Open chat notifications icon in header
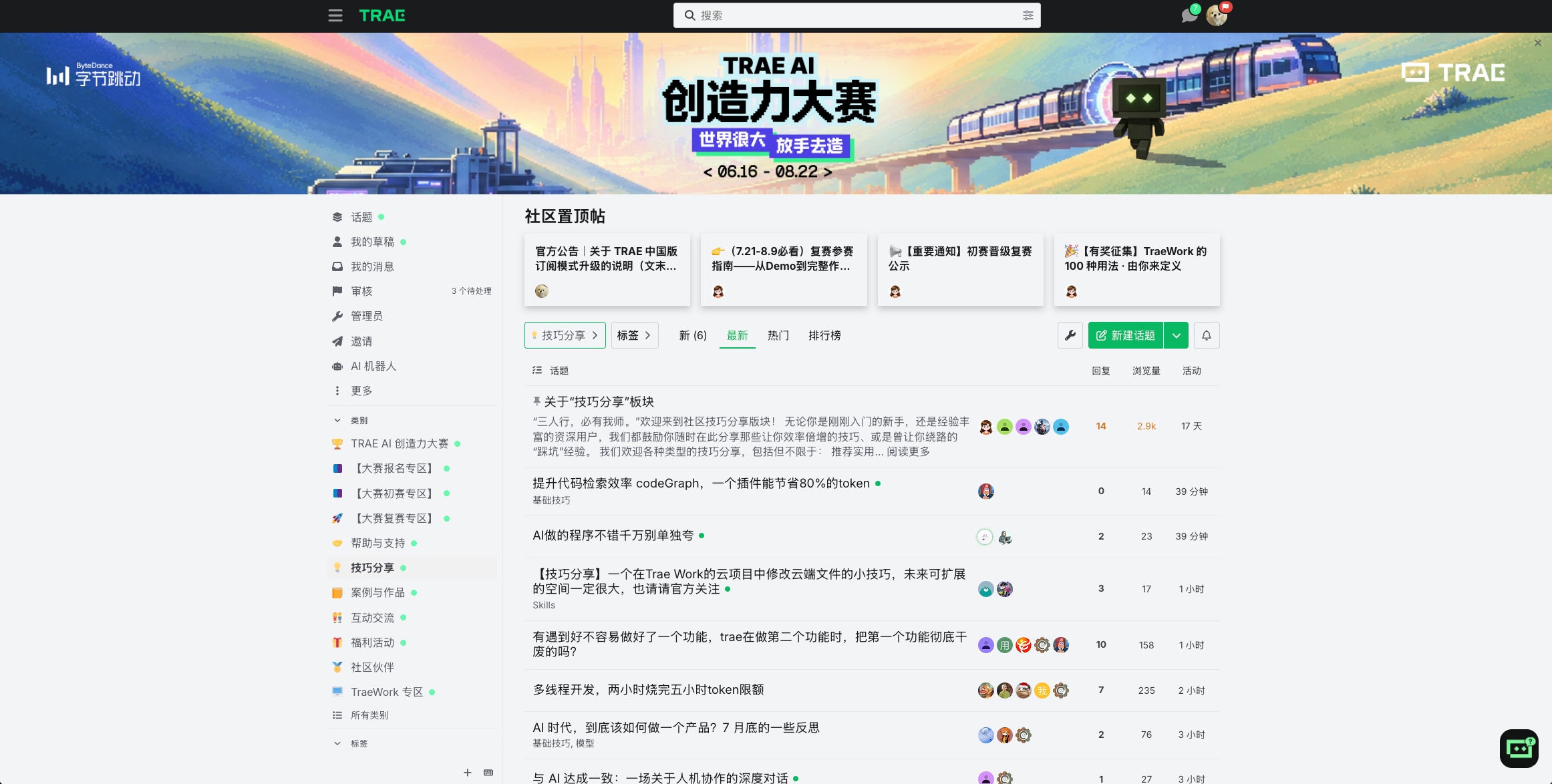This screenshot has width=1552, height=784. click(1189, 15)
